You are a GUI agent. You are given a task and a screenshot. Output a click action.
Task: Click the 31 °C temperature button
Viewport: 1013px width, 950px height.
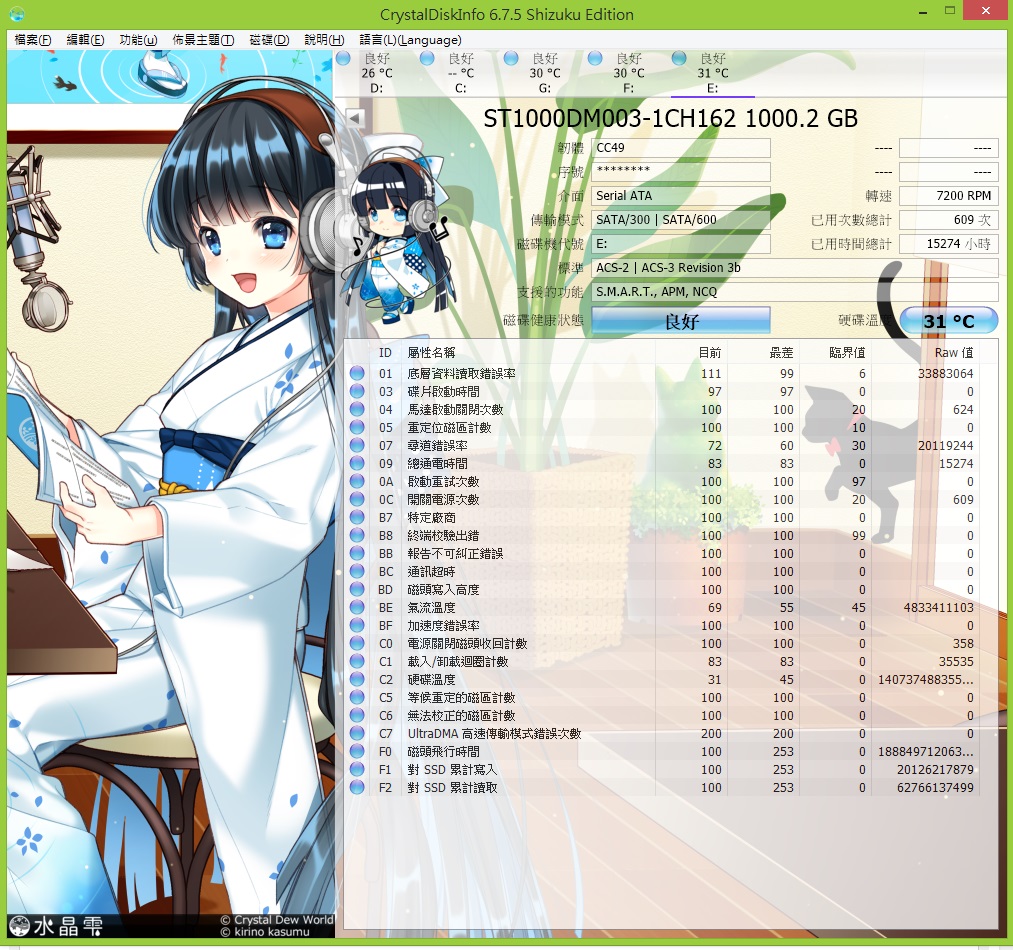coord(948,321)
